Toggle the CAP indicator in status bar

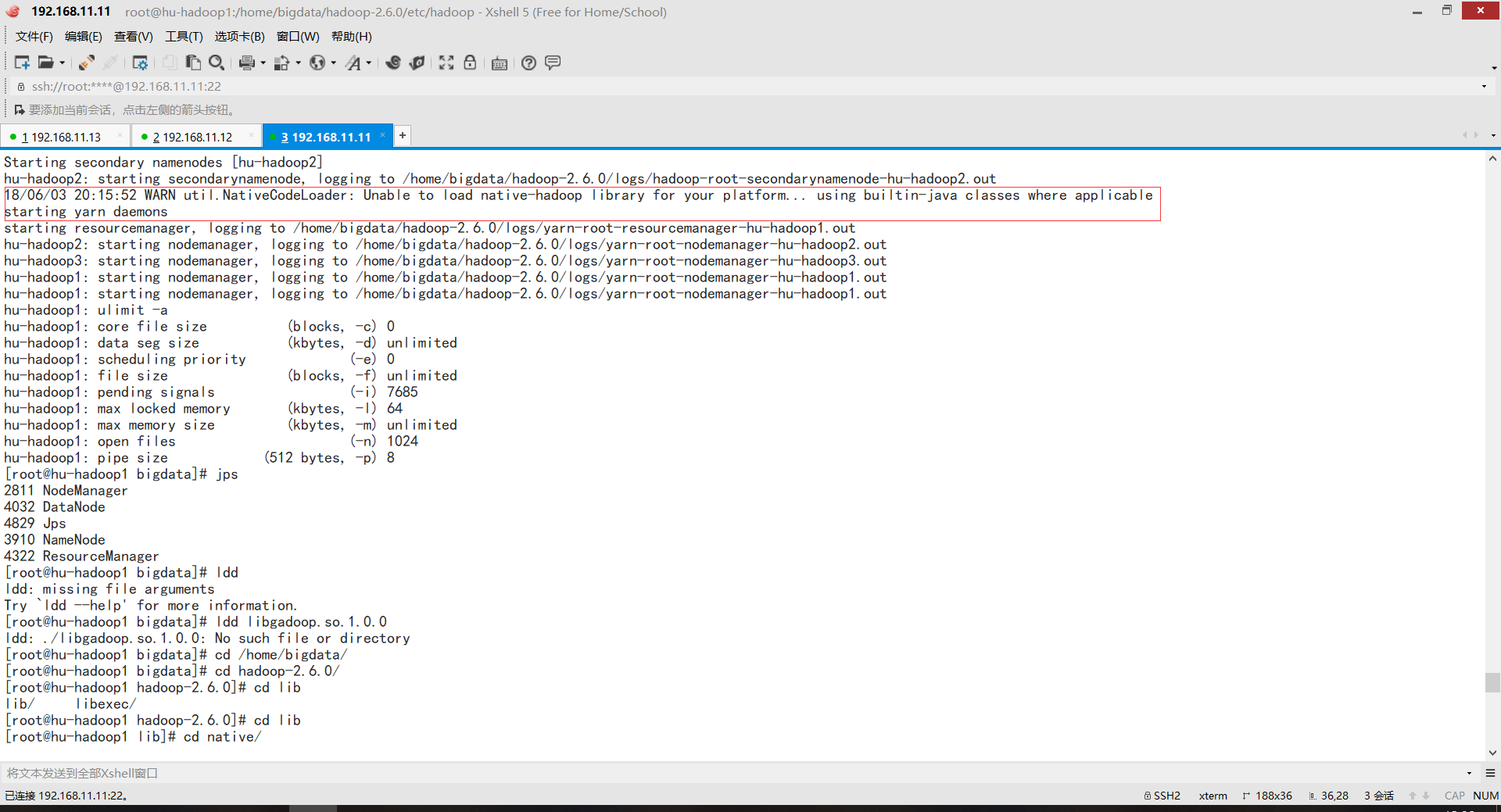[x=1453, y=795]
